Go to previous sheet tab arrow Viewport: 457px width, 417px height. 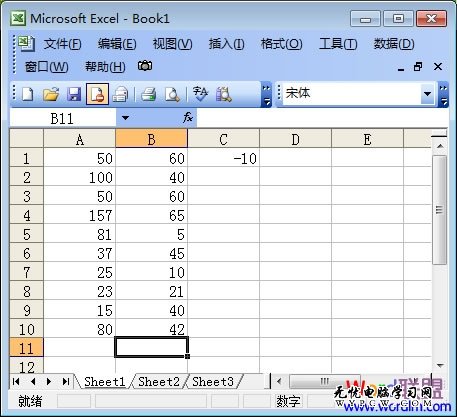(33, 381)
